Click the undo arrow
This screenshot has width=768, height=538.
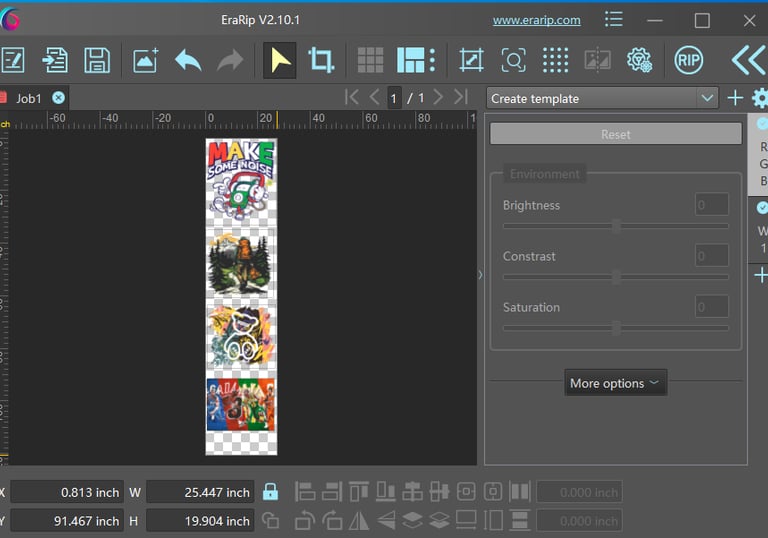coord(188,60)
